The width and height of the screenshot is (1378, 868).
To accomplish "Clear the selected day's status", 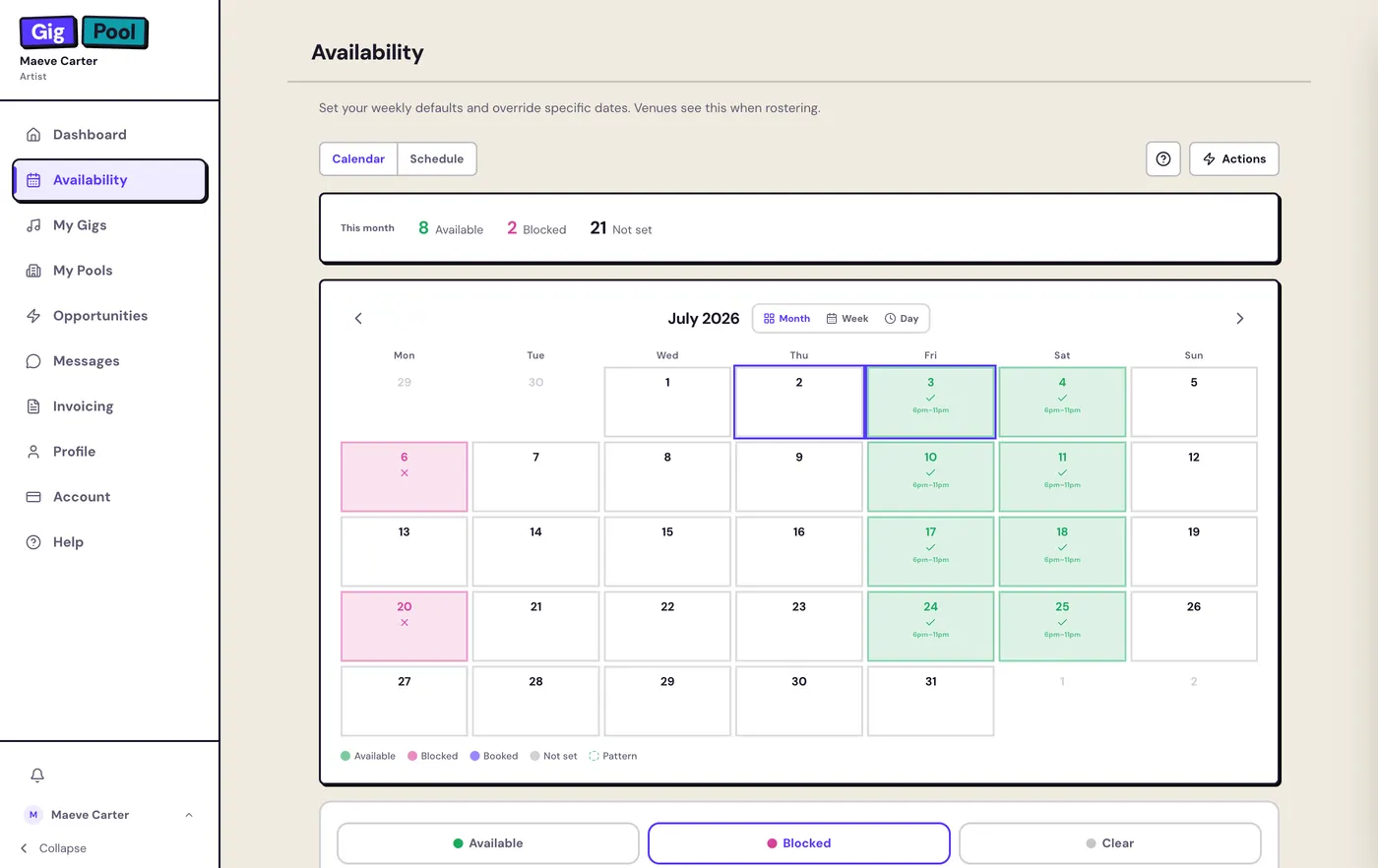I will [x=1110, y=843].
